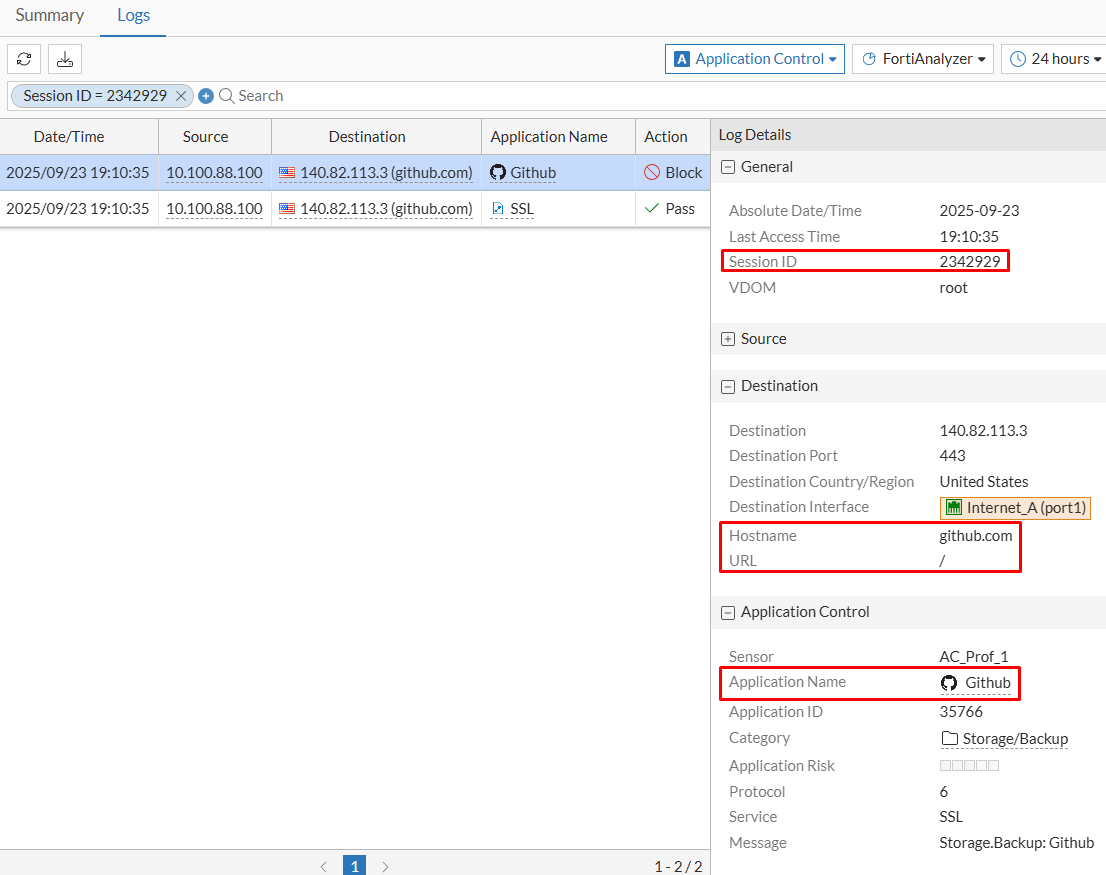Click the refresh logs icon
The width and height of the screenshot is (1106, 875).
coord(24,59)
